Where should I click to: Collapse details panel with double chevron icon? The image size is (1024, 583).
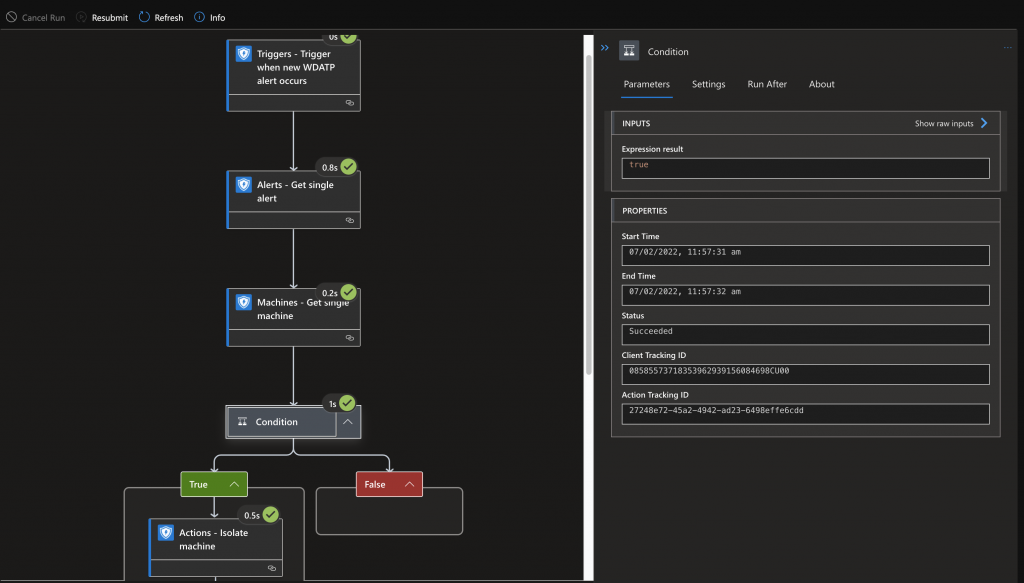pyautogui.click(x=605, y=48)
